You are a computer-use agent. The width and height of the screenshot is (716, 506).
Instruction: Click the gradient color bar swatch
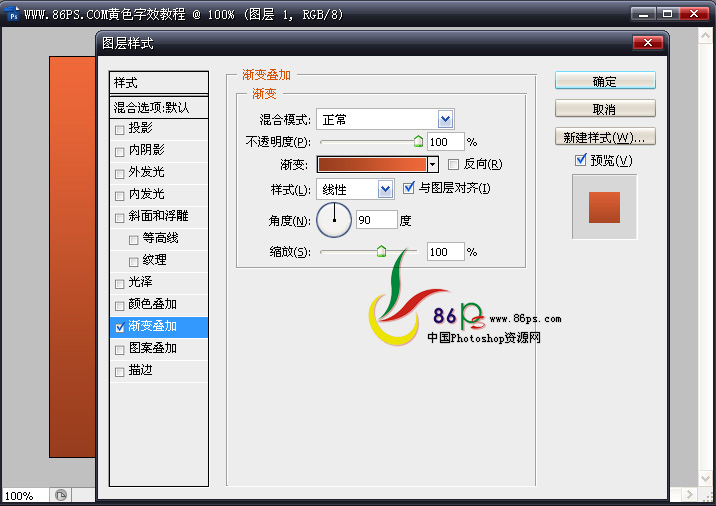pos(372,164)
